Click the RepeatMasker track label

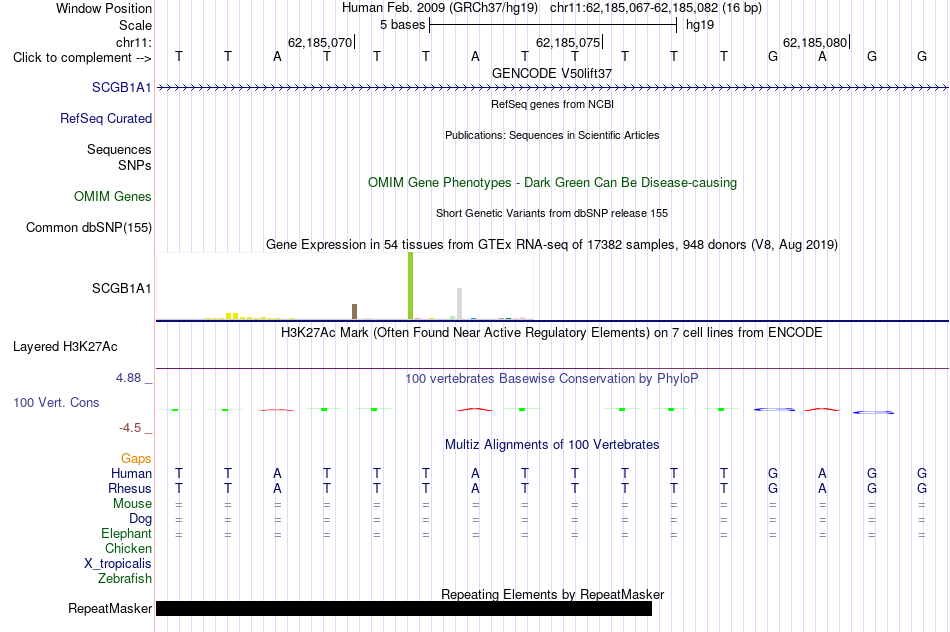point(110,608)
